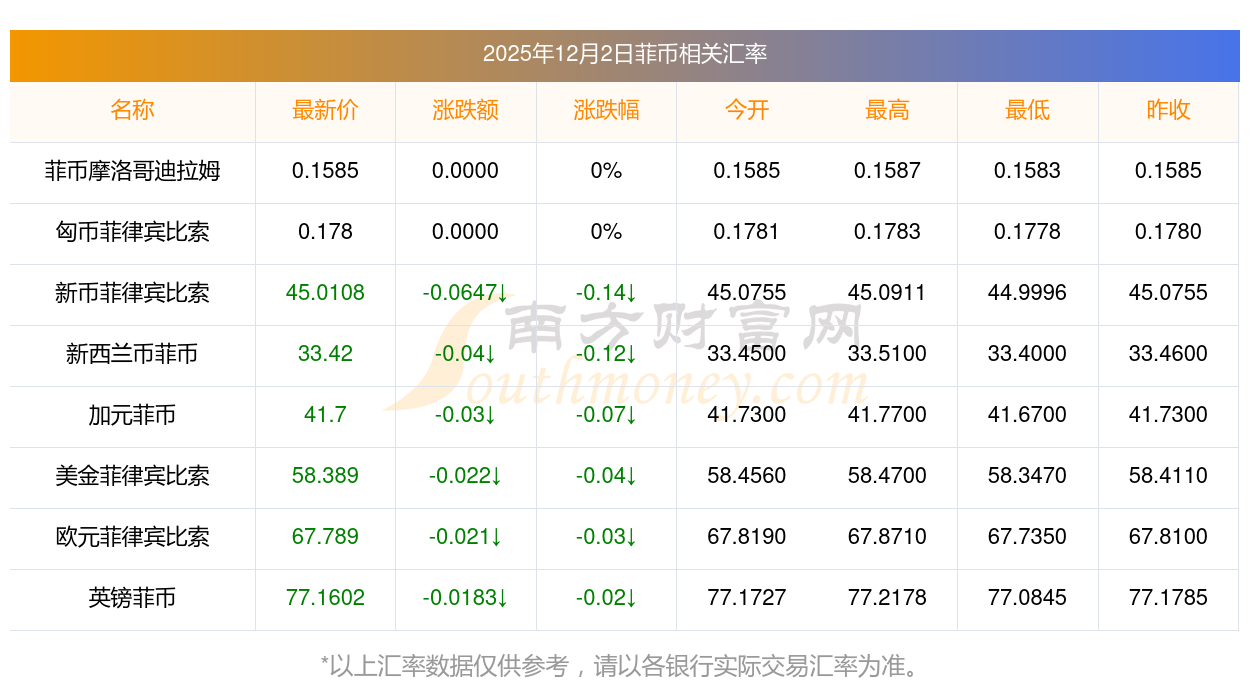Select the 今开 column header
1250x697 pixels.
coord(747,110)
